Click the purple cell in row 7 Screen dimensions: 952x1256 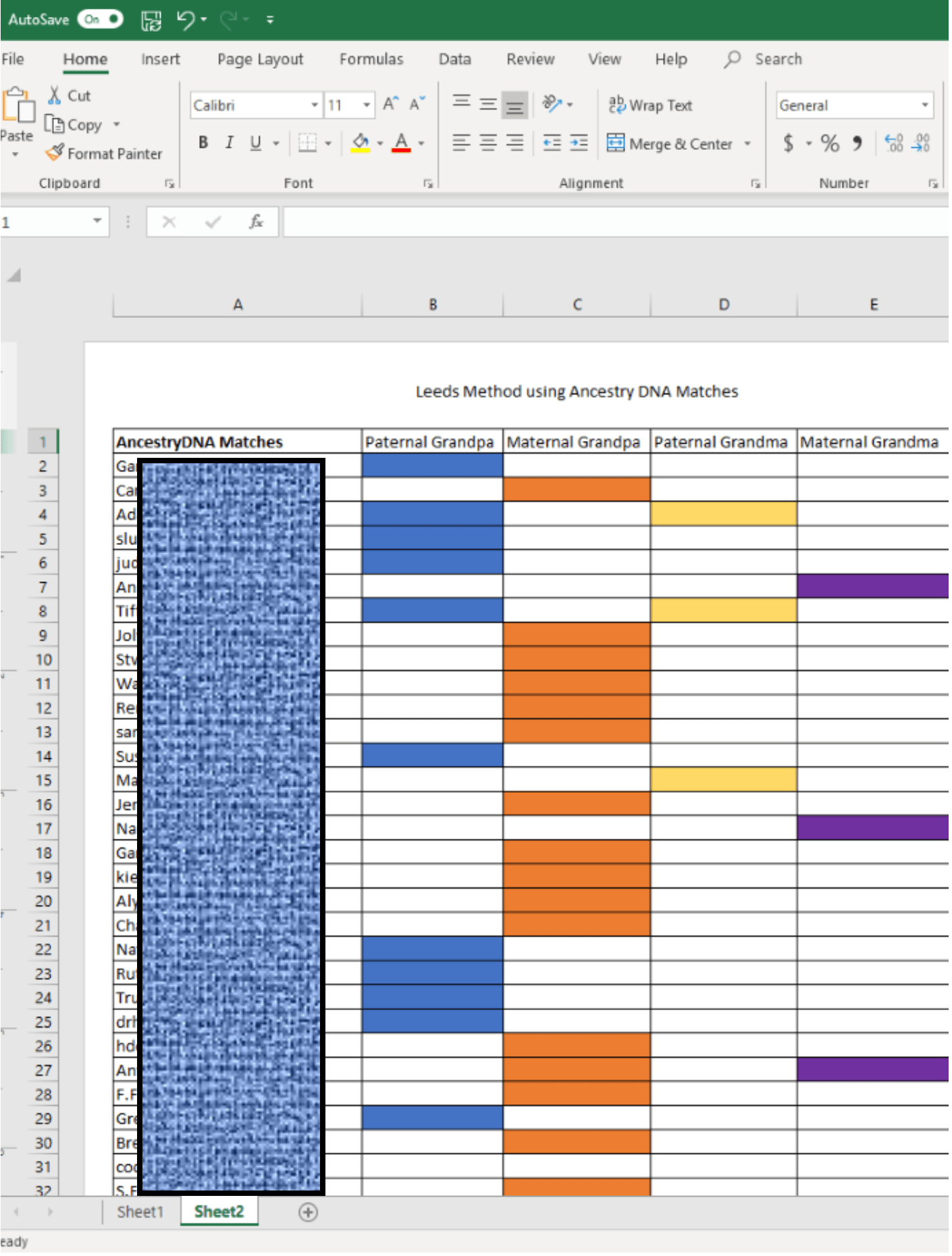coord(873,586)
